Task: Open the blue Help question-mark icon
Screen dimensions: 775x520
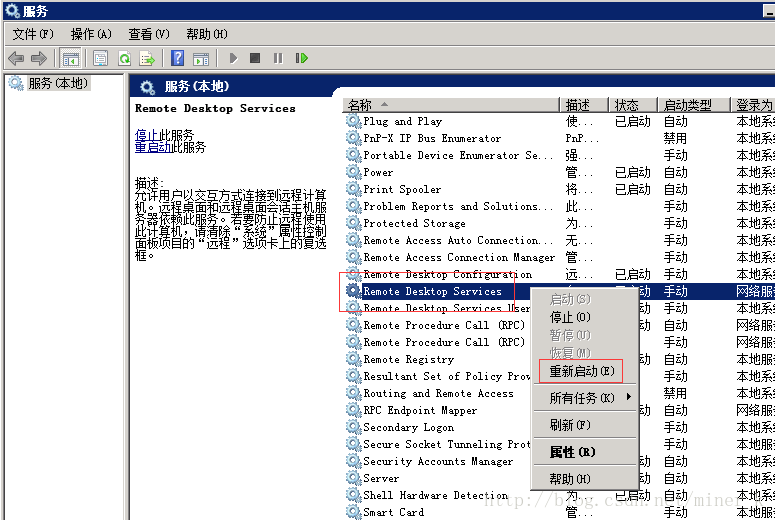Action: (177, 59)
